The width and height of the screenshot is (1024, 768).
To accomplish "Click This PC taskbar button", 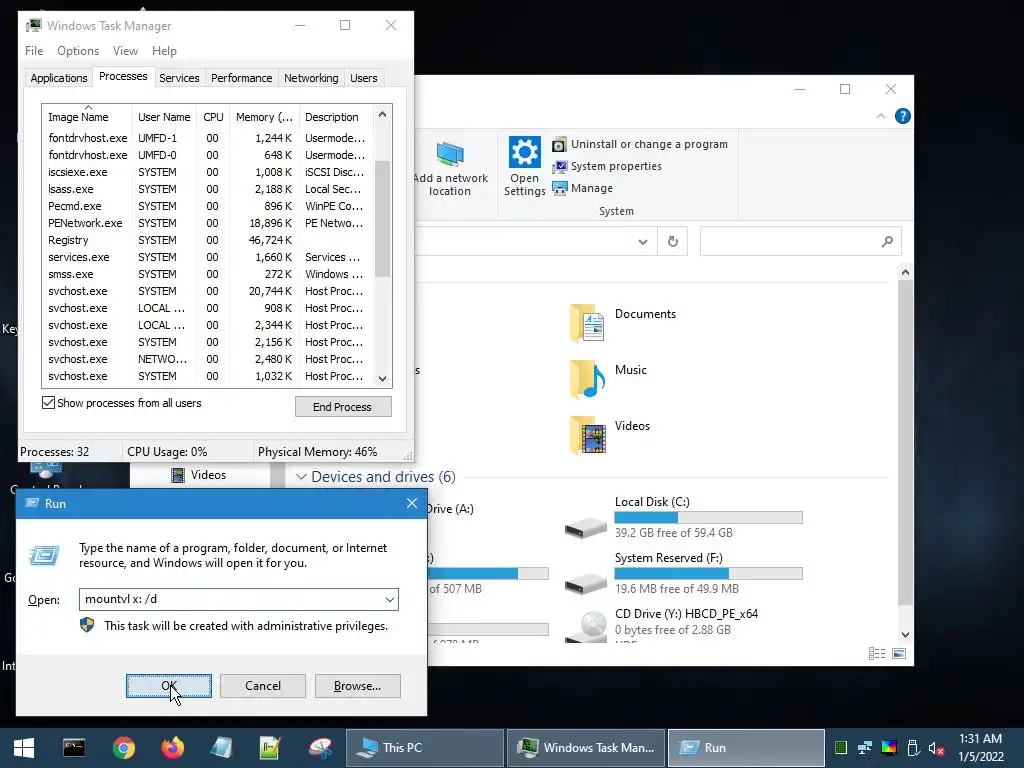I will click(x=424, y=748).
